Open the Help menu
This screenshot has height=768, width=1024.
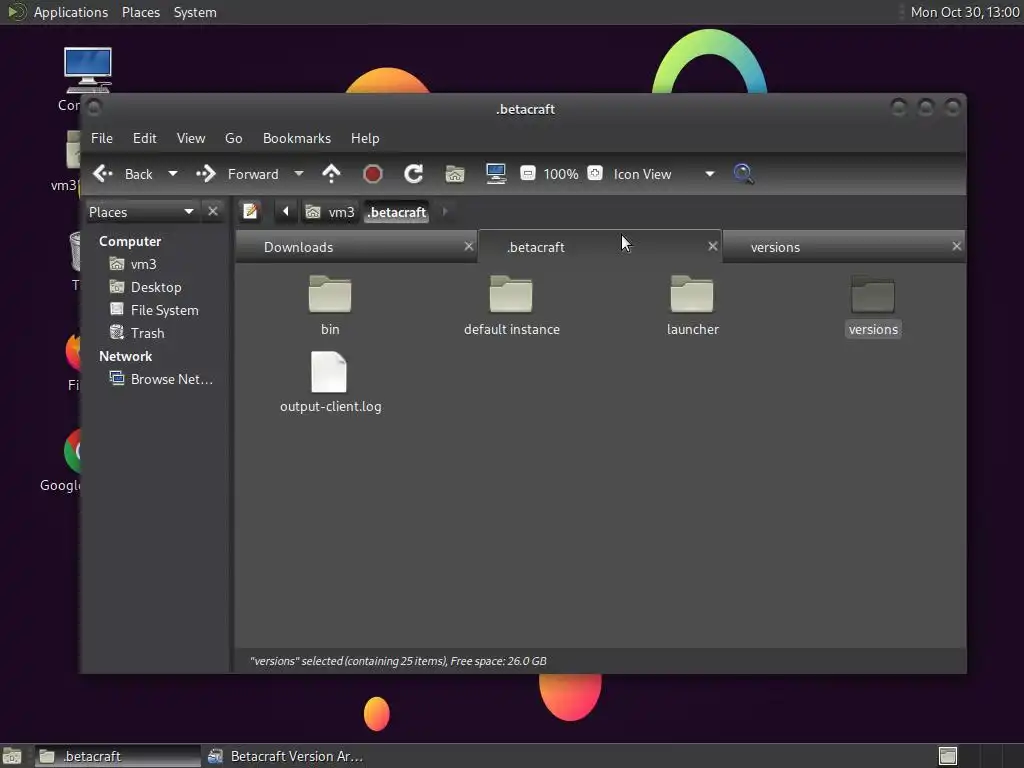click(x=365, y=138)
